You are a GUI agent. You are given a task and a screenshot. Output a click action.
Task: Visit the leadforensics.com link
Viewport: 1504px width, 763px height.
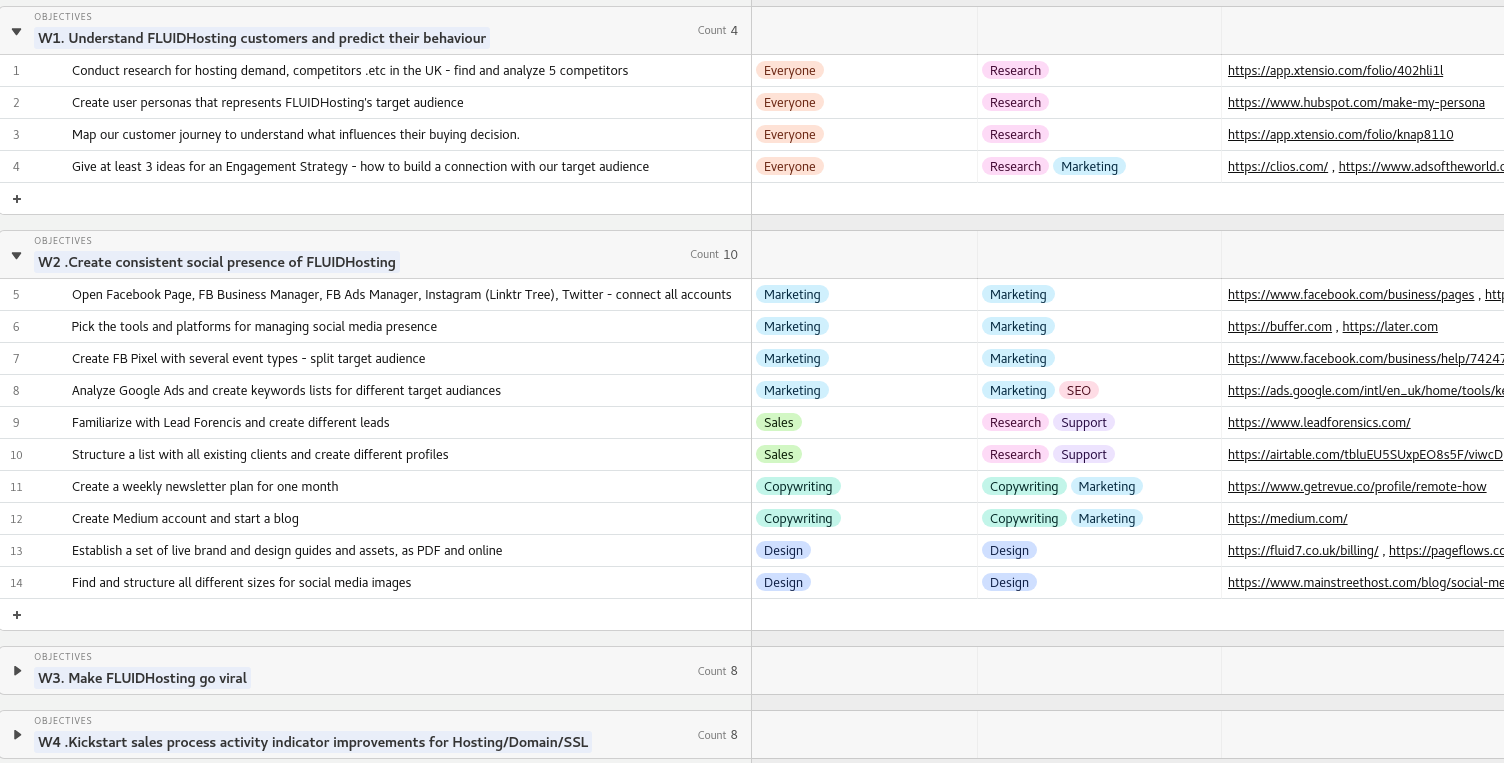coord(1319,422)
